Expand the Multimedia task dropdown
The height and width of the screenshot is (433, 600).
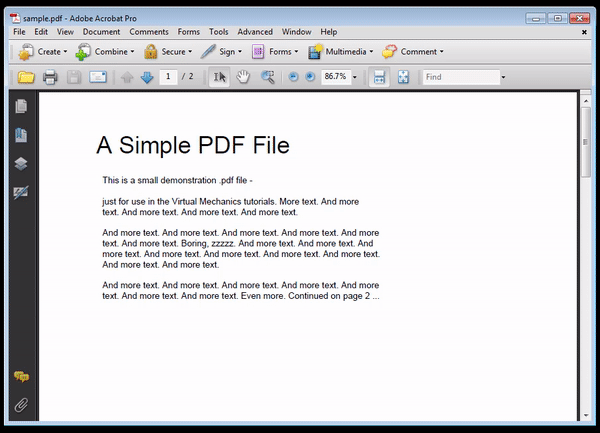pyautogui.click(x=371, y=52)
